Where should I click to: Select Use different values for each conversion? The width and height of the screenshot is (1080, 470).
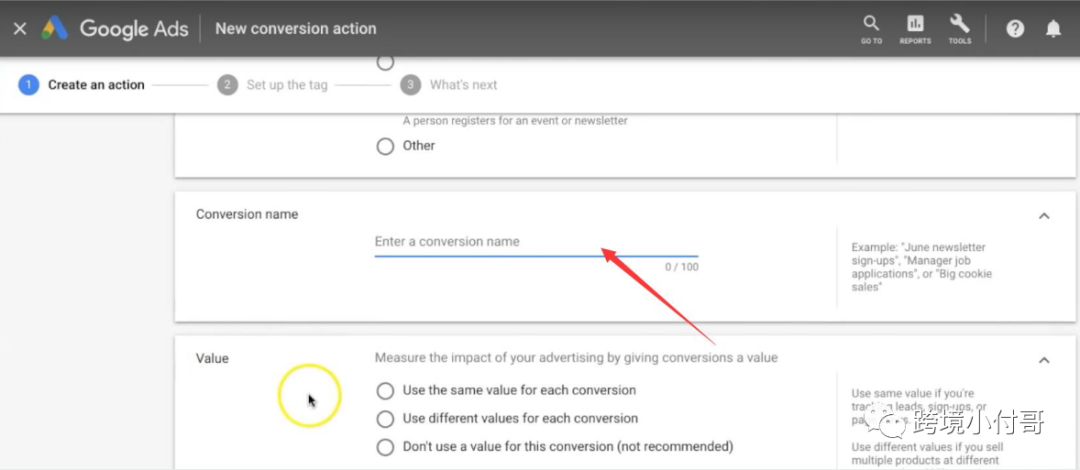pos(385,419)
